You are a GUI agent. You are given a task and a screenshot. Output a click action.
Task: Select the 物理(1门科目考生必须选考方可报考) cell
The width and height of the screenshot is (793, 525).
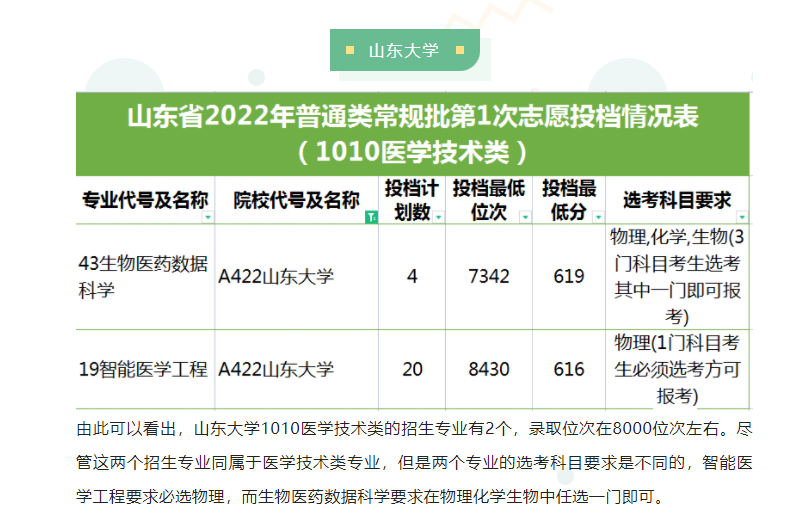click(x=677, y=369)
